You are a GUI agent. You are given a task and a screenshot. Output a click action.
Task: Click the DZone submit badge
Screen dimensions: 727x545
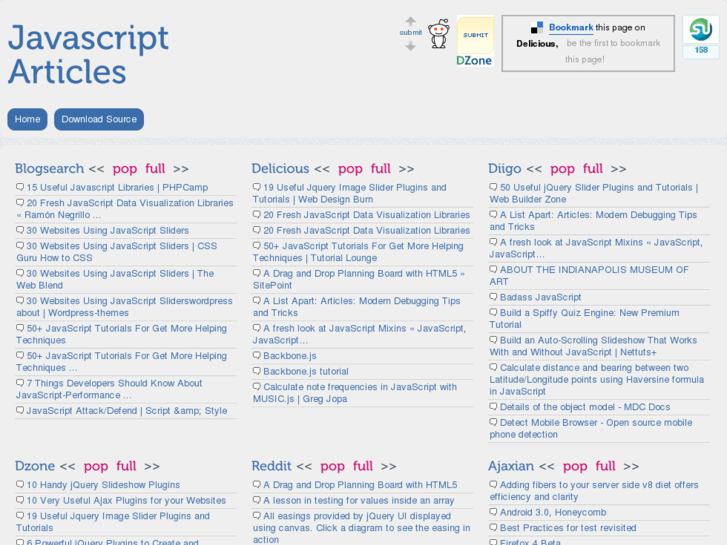475,41
